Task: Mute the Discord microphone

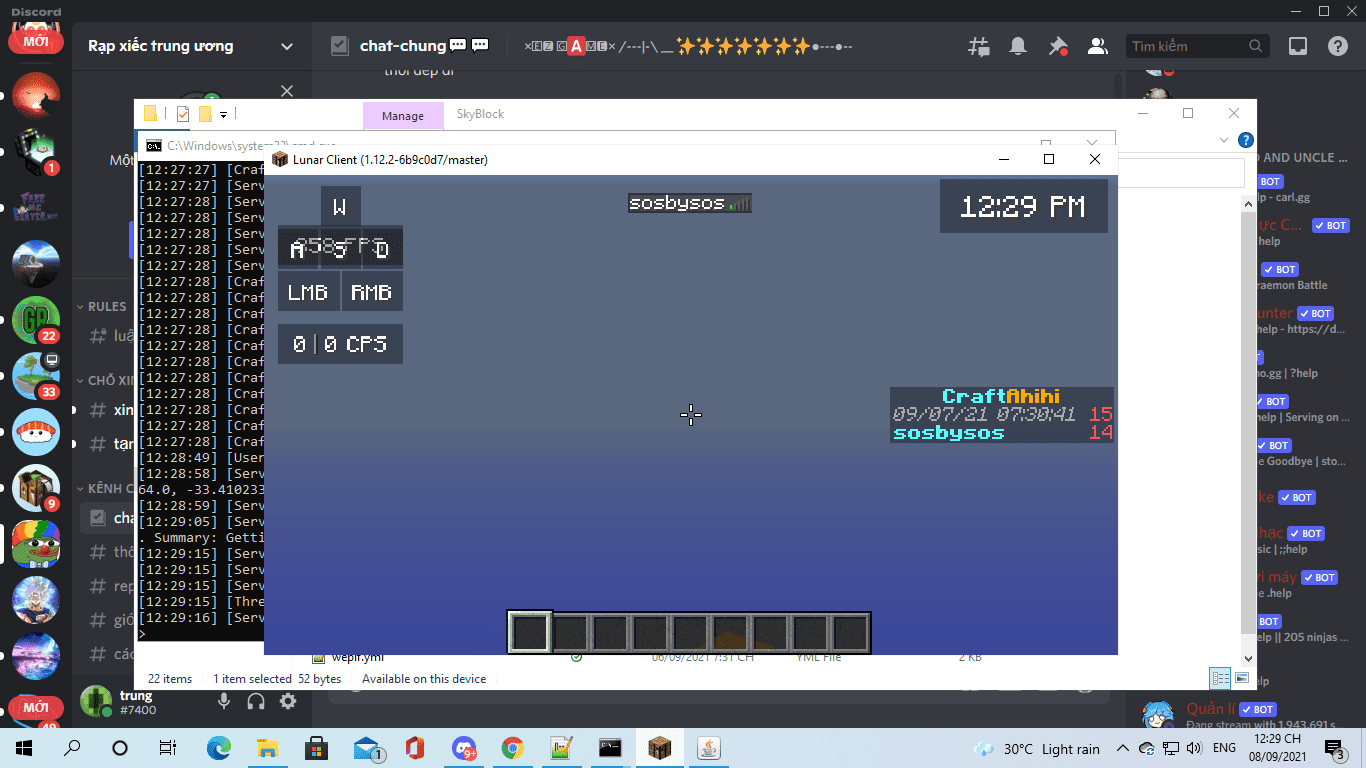Action: tap(224, 702)
